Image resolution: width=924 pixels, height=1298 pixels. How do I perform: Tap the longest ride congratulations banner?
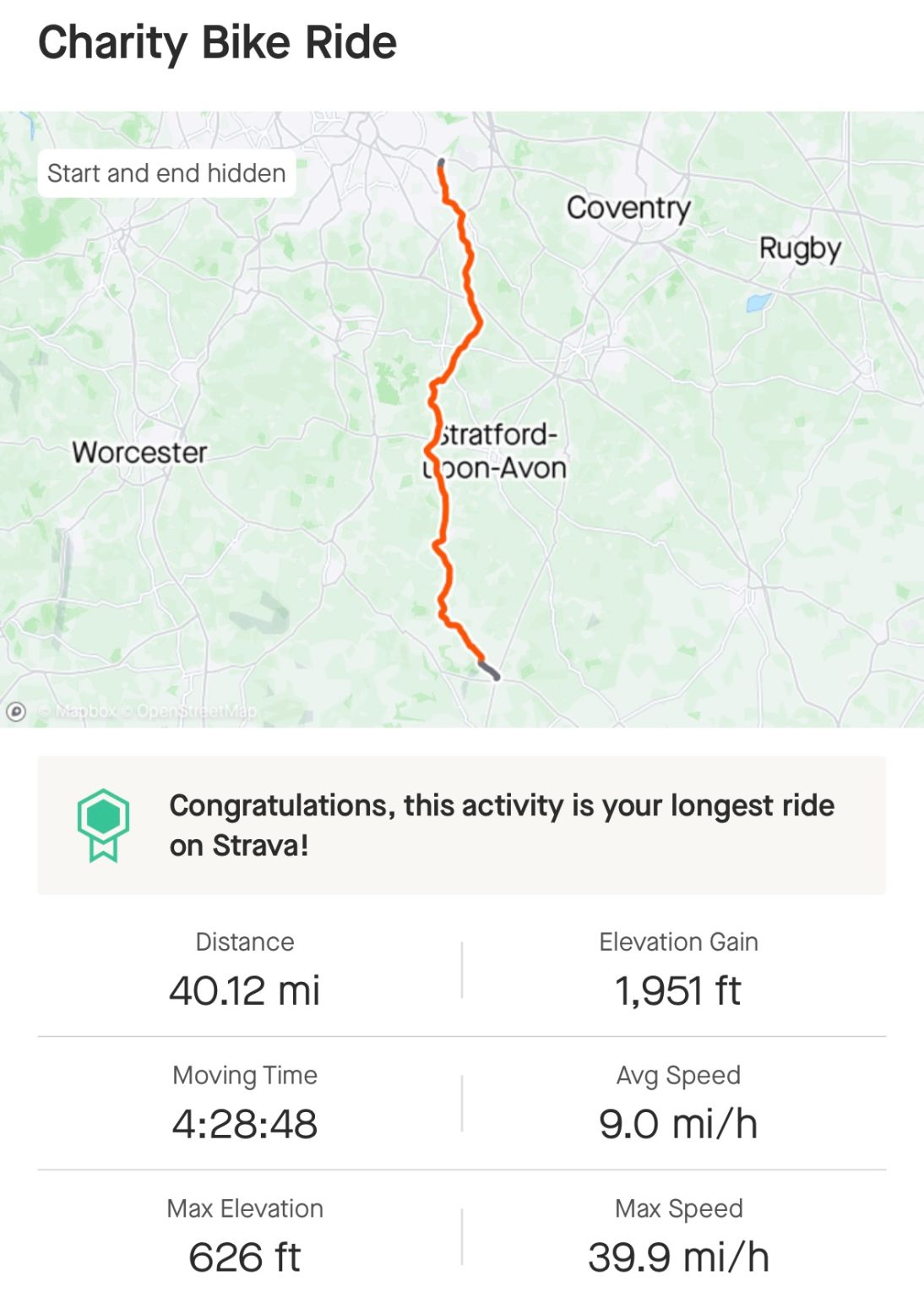pos(462,826)
